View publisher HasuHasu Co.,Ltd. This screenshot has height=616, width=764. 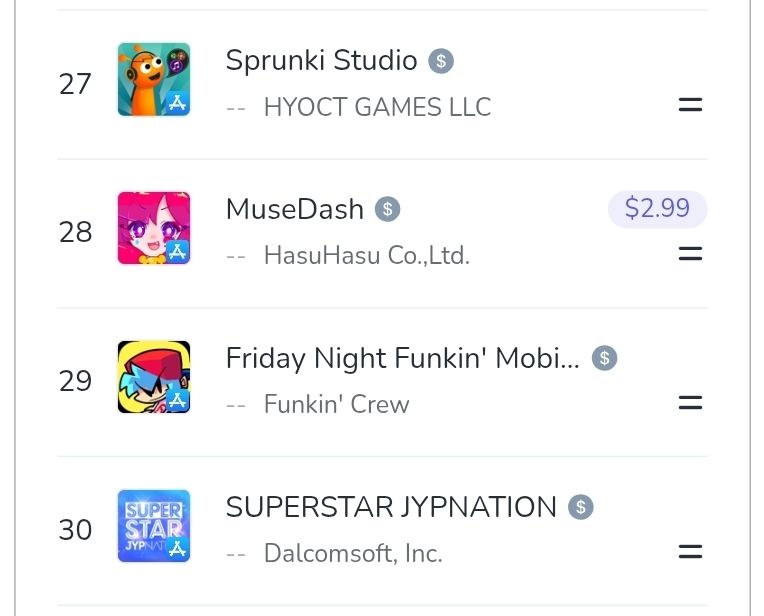(366, 256)
